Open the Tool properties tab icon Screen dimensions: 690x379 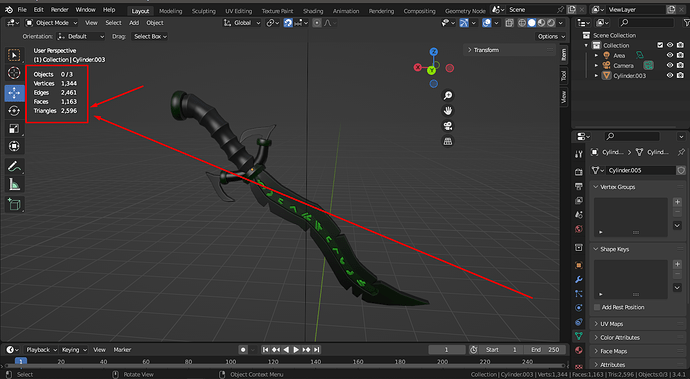click(x=579, y=154)
